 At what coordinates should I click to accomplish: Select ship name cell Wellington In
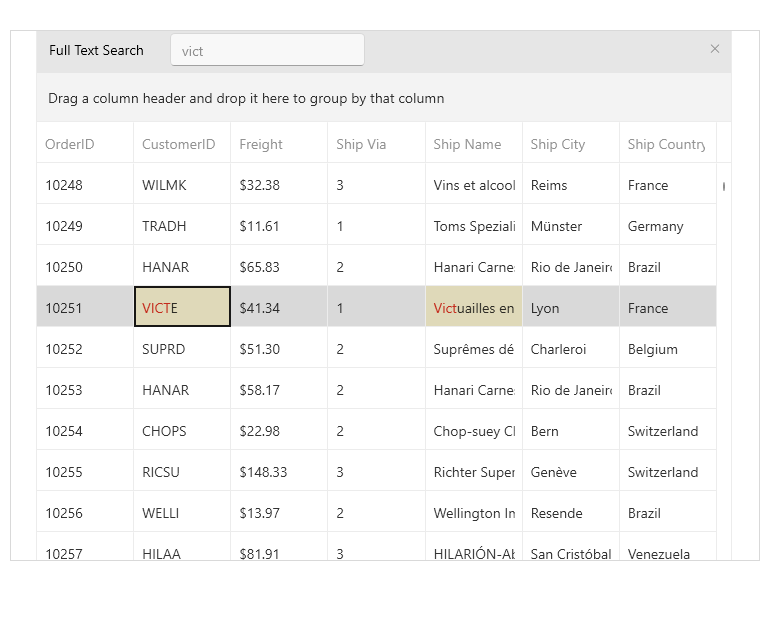coord(474,512)
